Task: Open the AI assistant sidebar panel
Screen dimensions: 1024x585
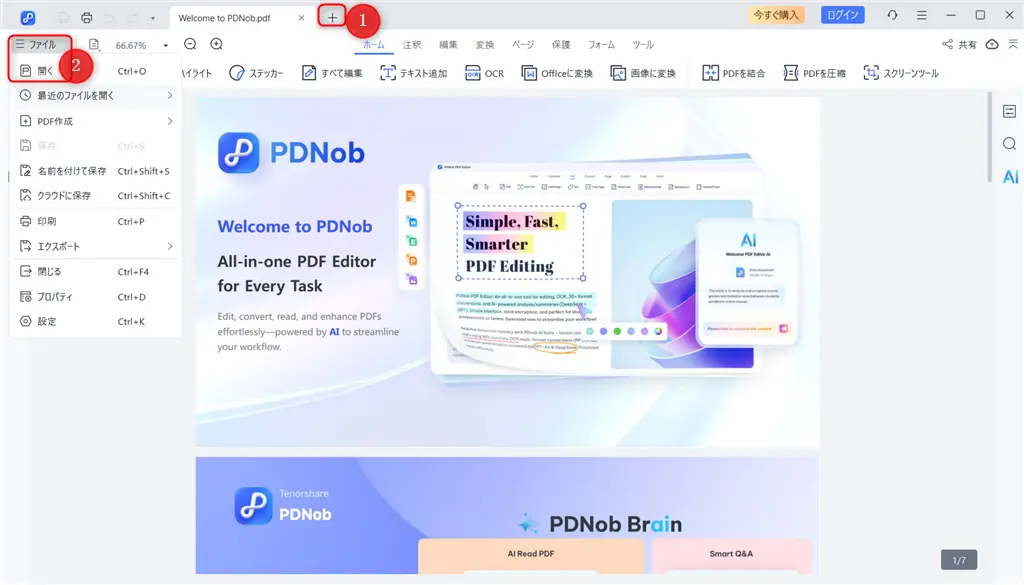Action: pyautogui.click(x=1009, y=175)
